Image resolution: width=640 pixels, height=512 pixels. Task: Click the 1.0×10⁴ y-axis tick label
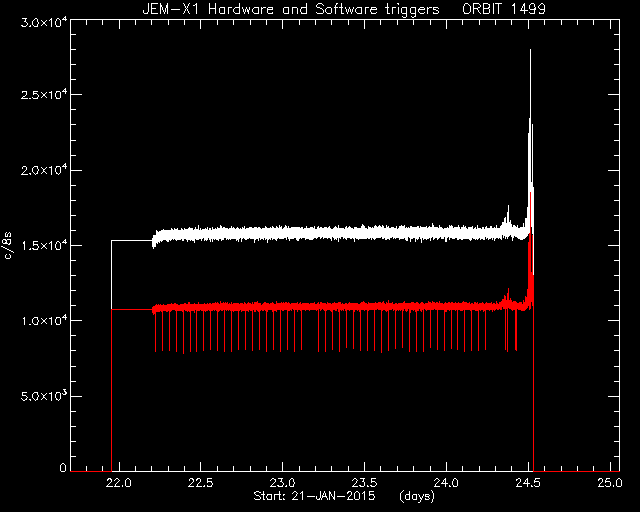(44, 321)
